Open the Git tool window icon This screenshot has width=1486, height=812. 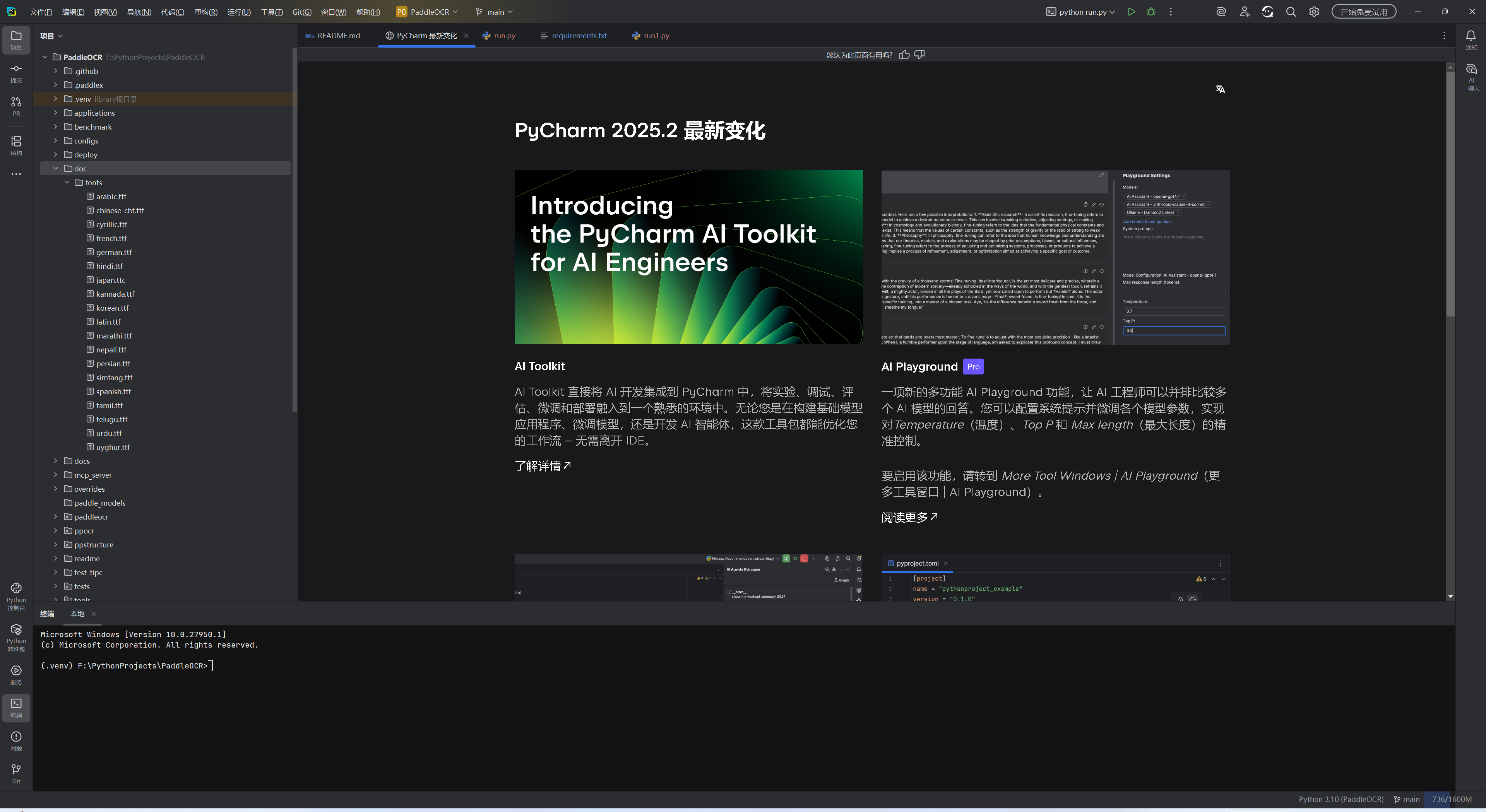tap(16, 774)
